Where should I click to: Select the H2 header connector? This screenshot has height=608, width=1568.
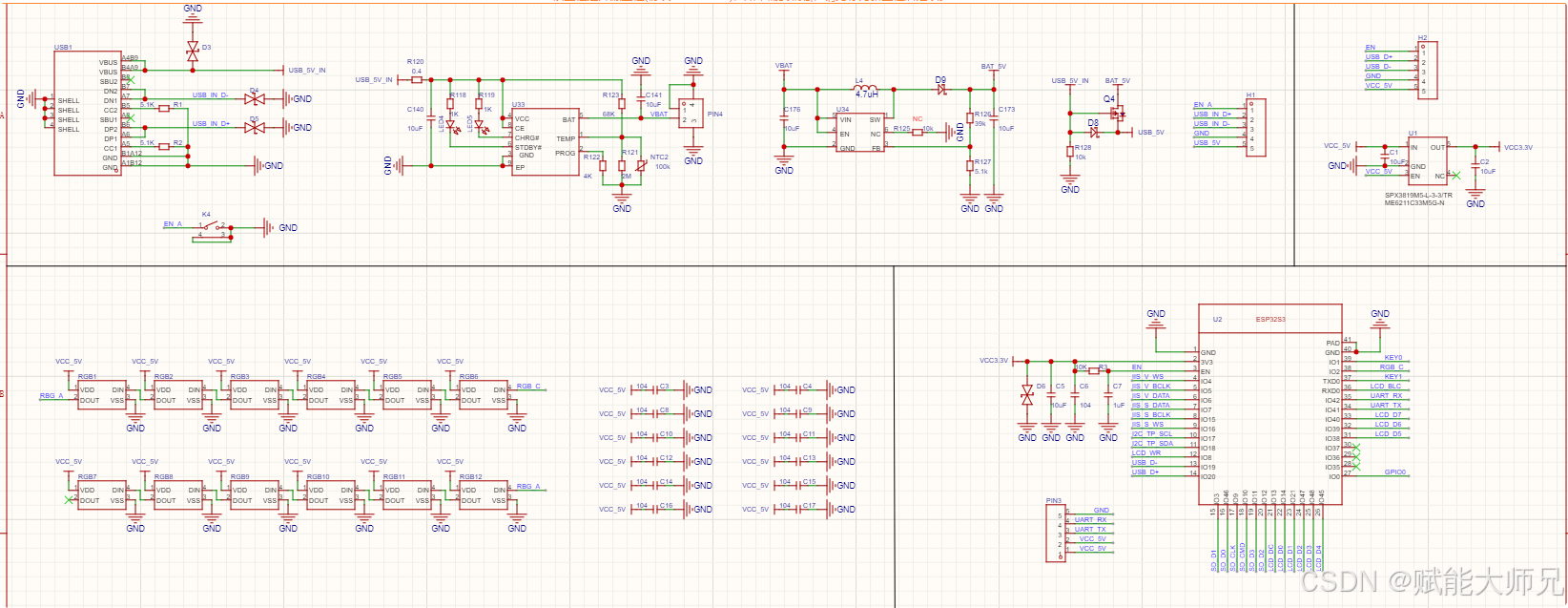click(x=1428, y=70)
